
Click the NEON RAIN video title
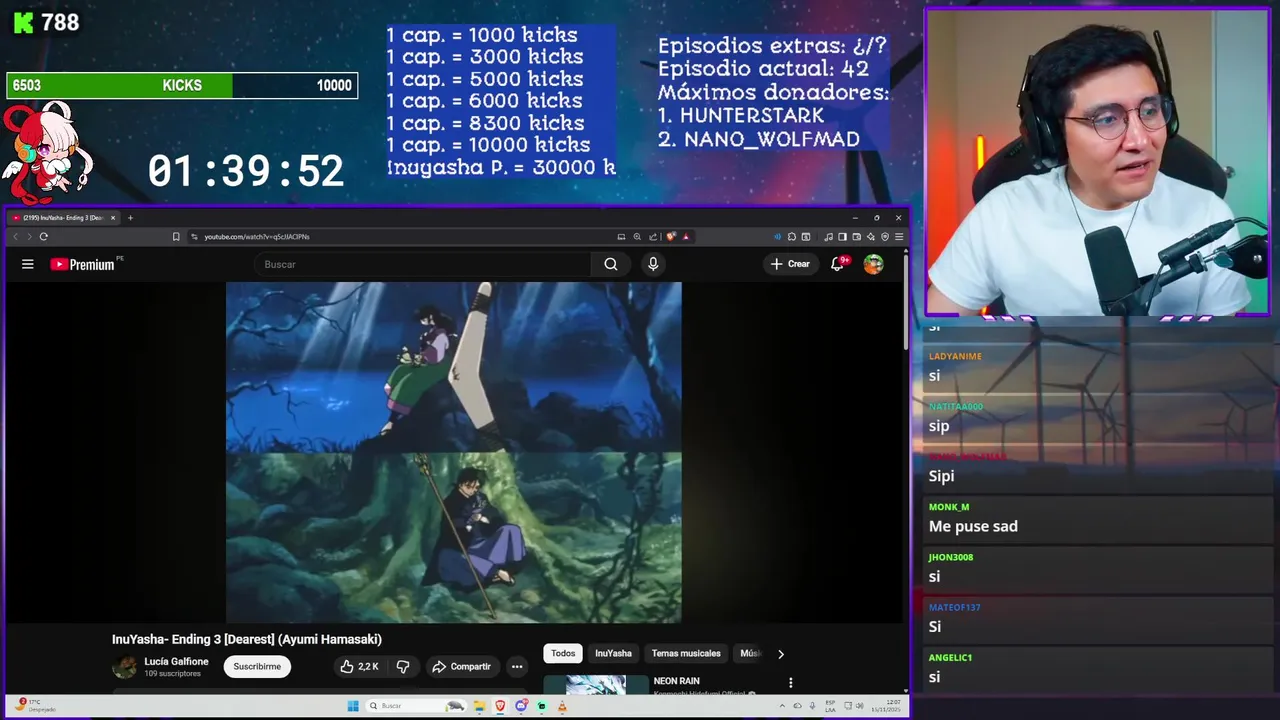[677, 681]
